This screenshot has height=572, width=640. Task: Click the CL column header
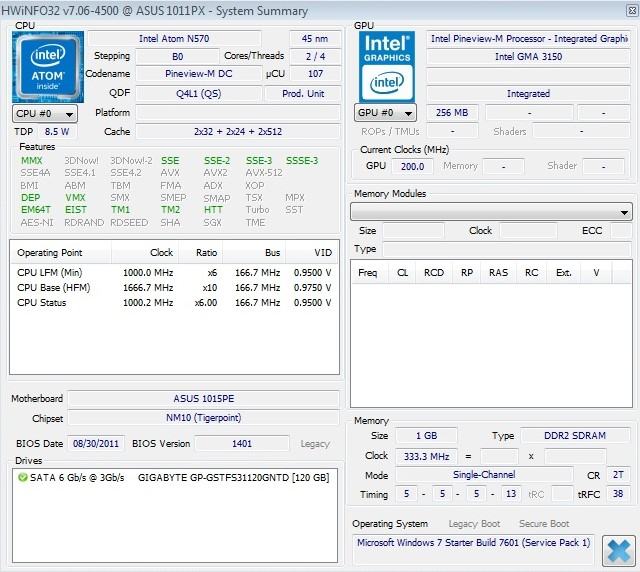coord(402,272)
